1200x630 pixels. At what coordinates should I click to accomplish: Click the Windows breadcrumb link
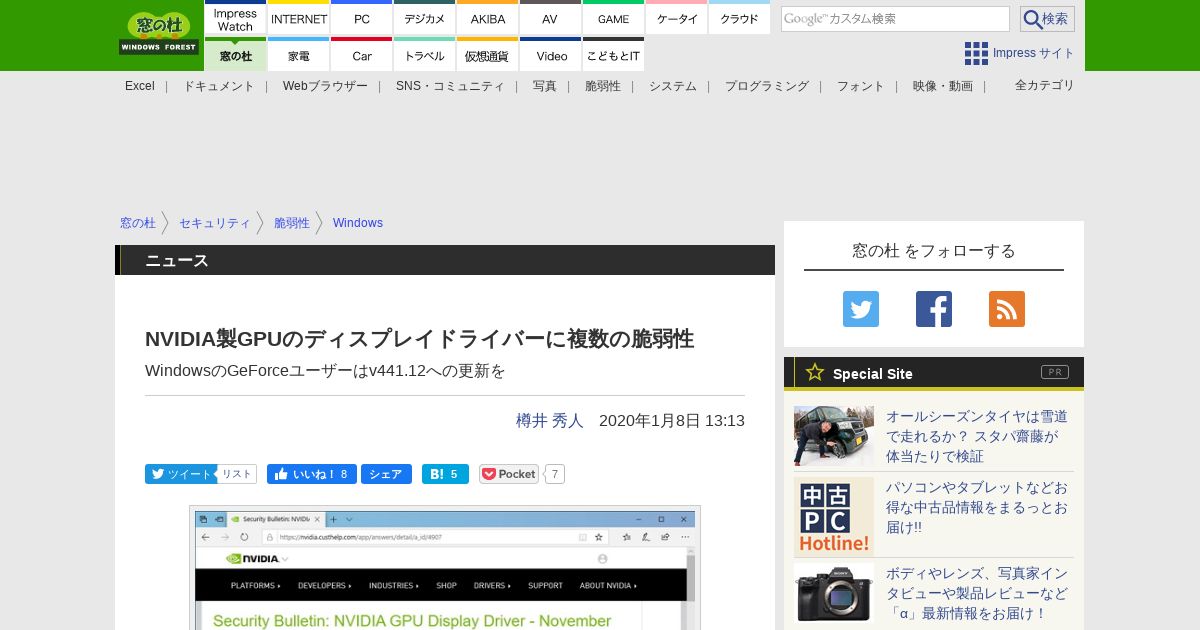(358, 223)
